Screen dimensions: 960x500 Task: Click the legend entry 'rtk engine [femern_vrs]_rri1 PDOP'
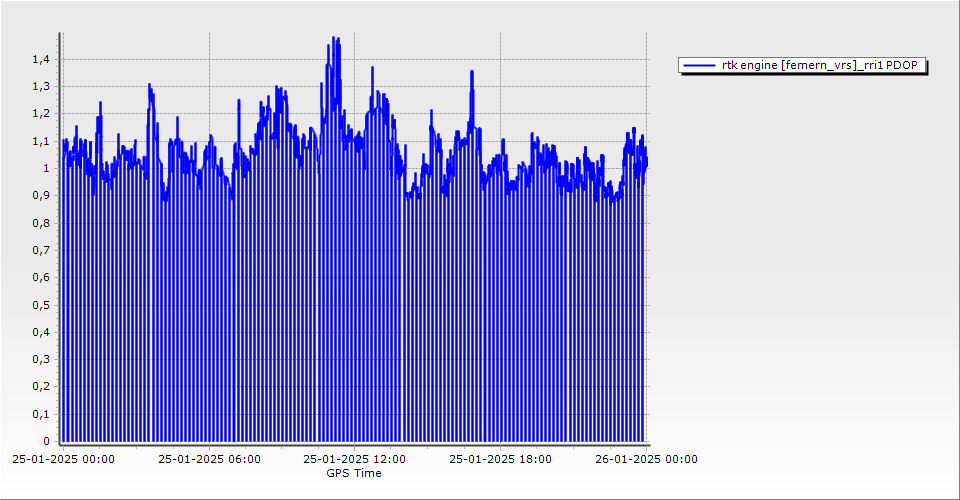823,65
